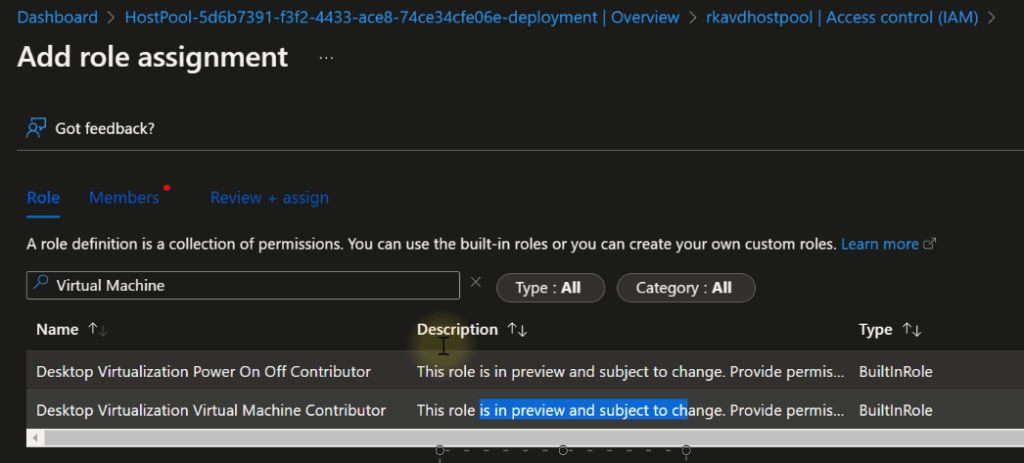Switch to the Members tab
Image resolution: width=1024 pixels, height=463 pixels.
124,198
